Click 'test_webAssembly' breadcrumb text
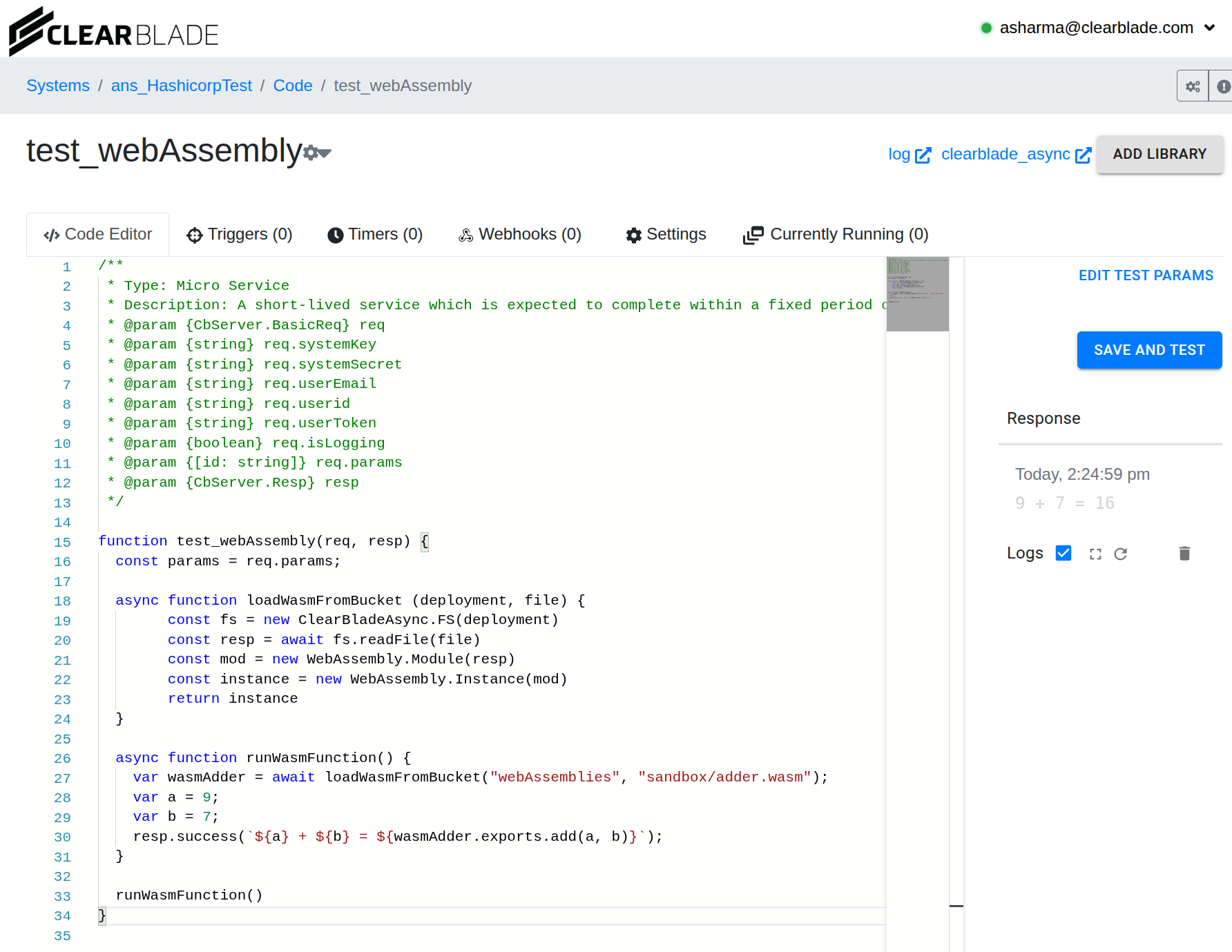 [x=403, y=86]
